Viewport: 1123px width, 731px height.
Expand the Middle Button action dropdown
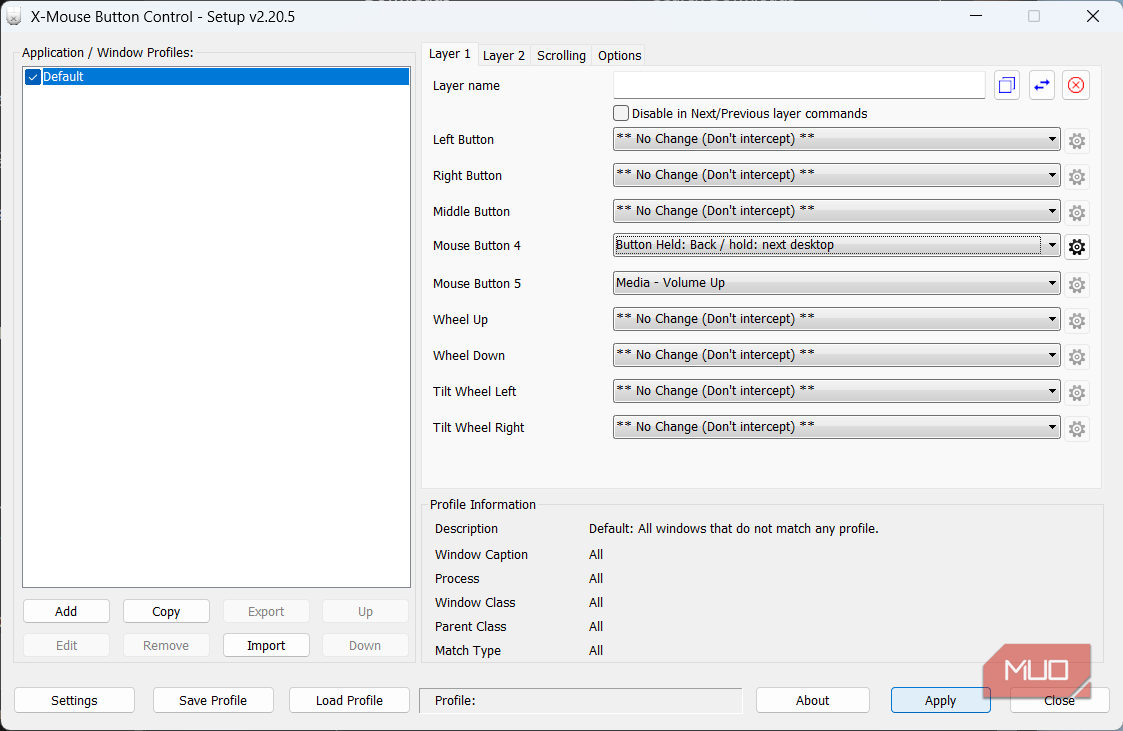pos(837,210)
